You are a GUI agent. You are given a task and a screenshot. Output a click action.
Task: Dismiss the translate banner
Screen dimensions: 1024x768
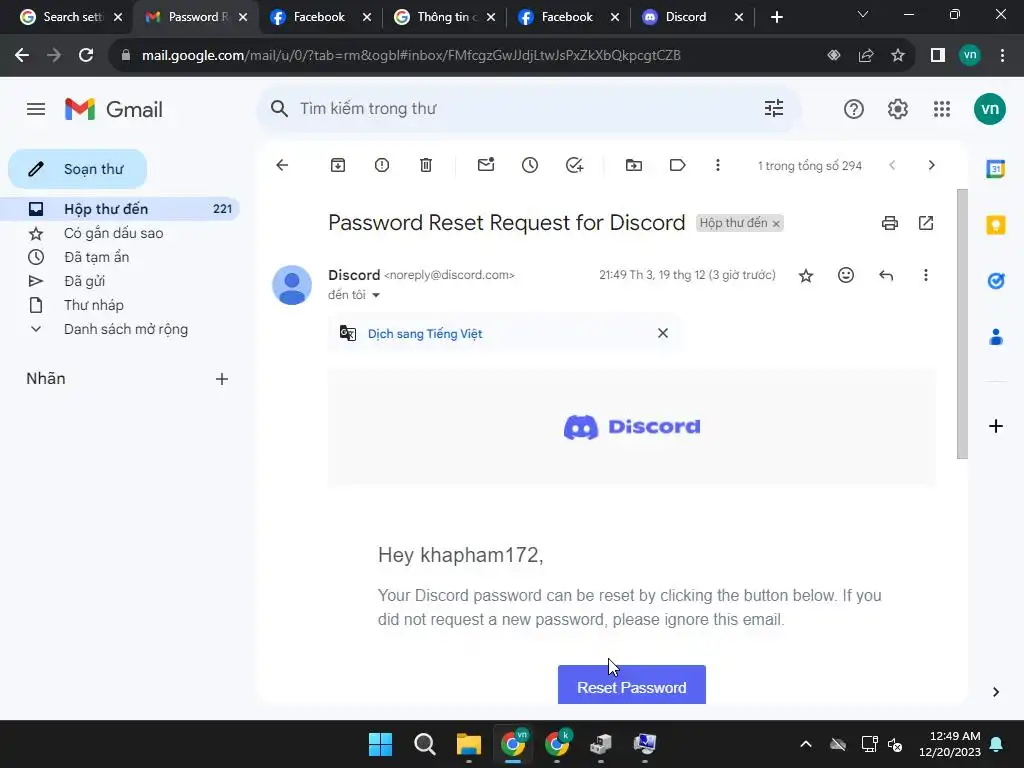(663, 333)
